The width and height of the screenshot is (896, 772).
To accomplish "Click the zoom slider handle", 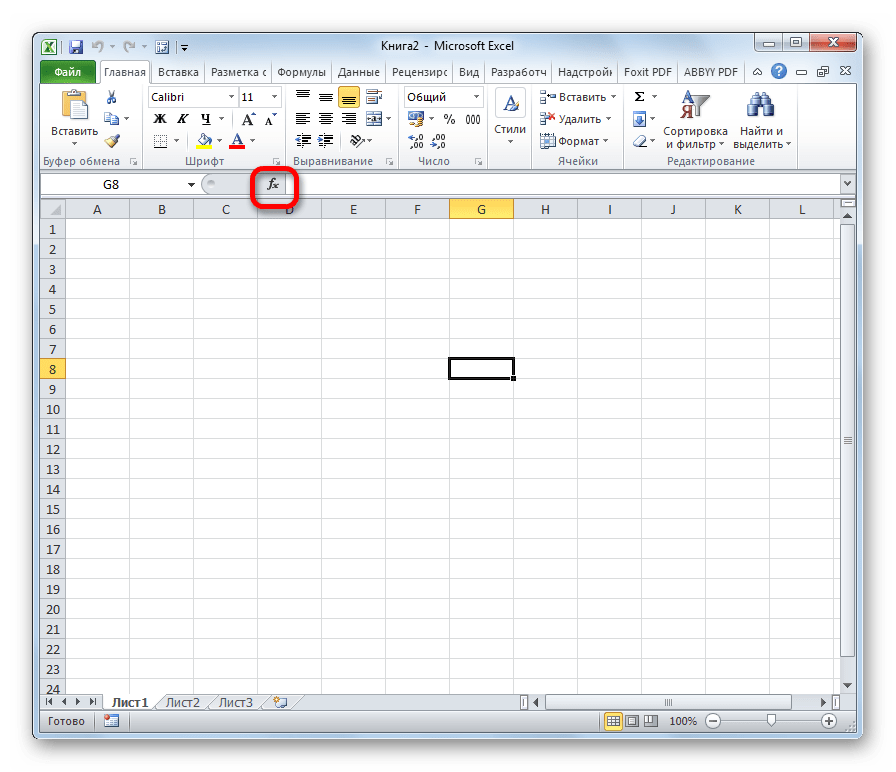I will pyautogui.click(x=771, y=720).
